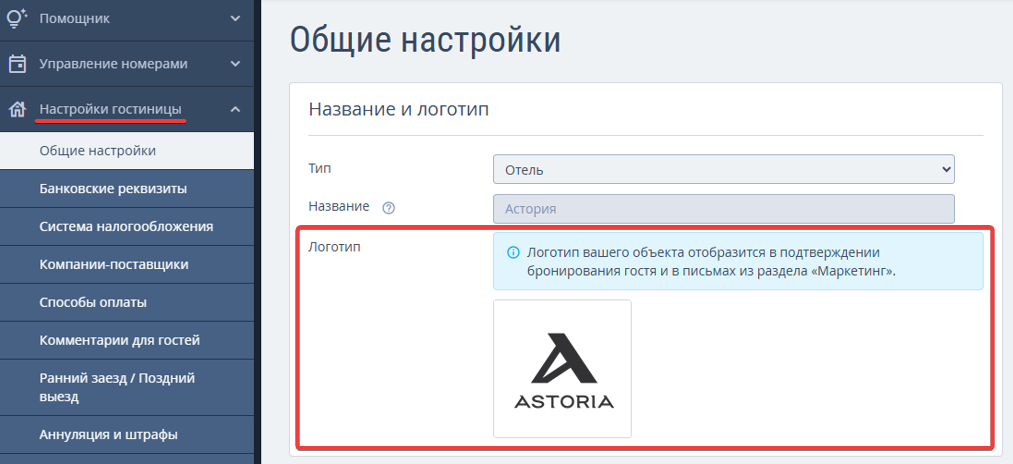Click the house icon beside Настройки гостиницы
The image size is (1013, 464).
tap(17, 109)
